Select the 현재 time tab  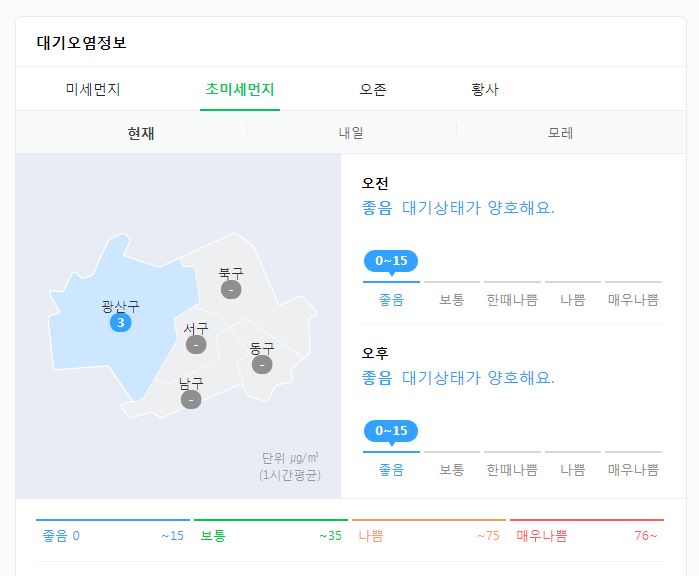[x=141, y=133]
